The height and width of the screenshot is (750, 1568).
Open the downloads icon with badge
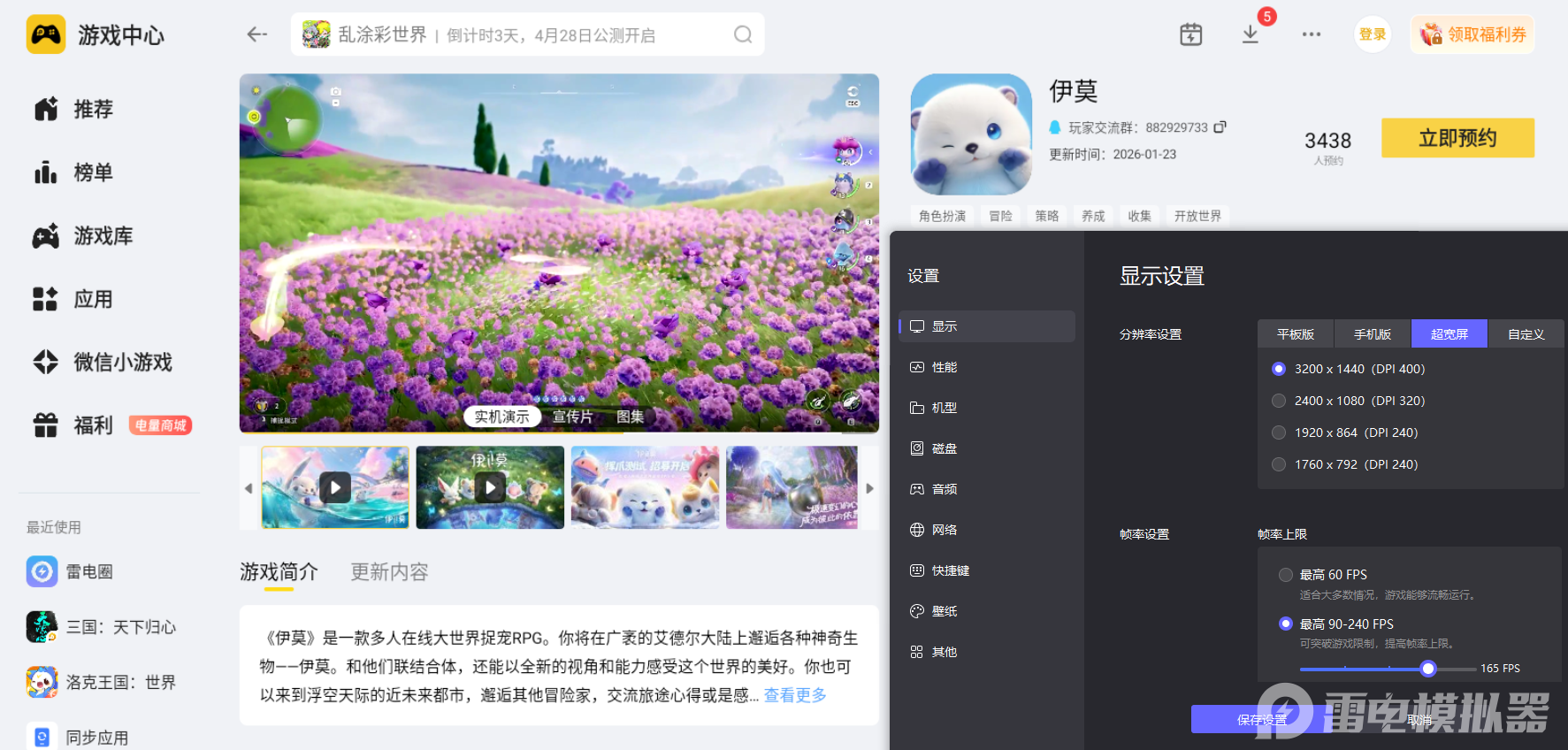[1251, 34]
